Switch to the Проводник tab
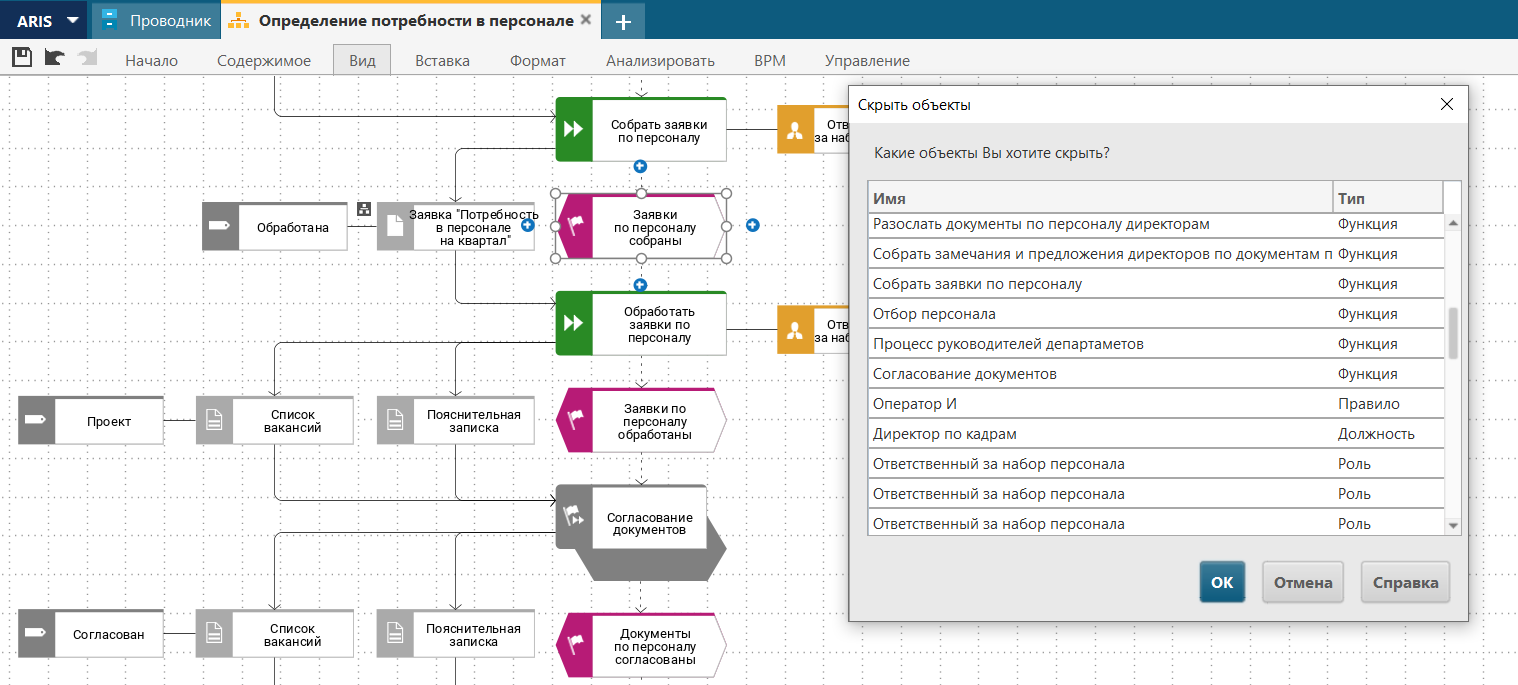 tap(156, 21)
